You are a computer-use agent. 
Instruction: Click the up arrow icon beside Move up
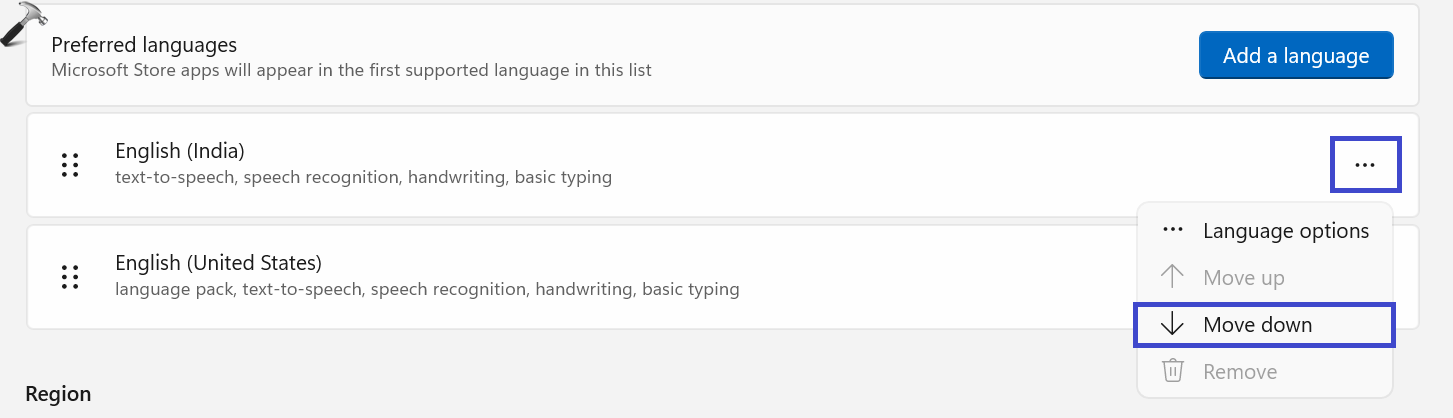point(1173,277)
